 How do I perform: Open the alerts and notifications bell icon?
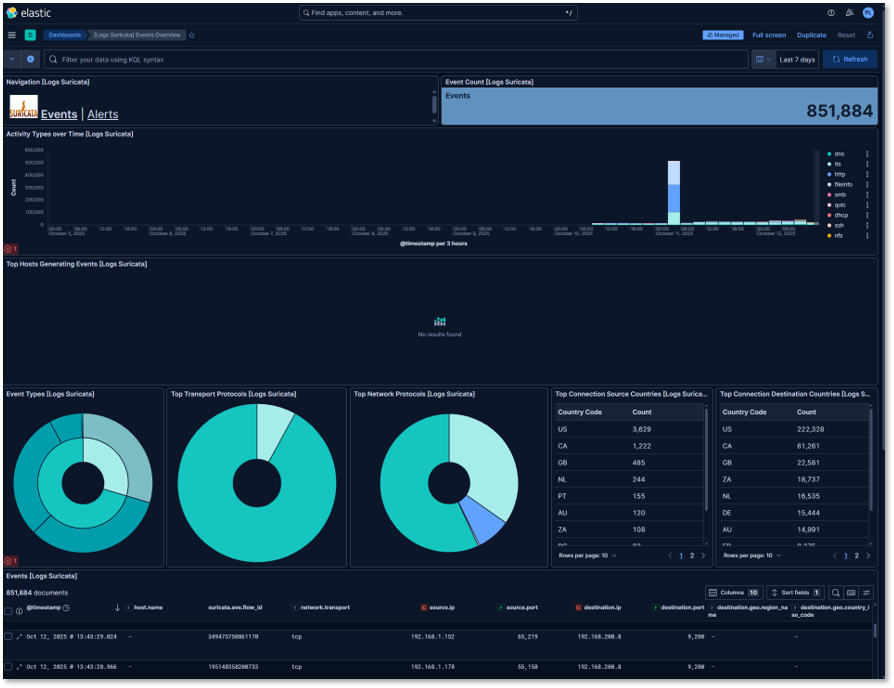coord(850,13)
